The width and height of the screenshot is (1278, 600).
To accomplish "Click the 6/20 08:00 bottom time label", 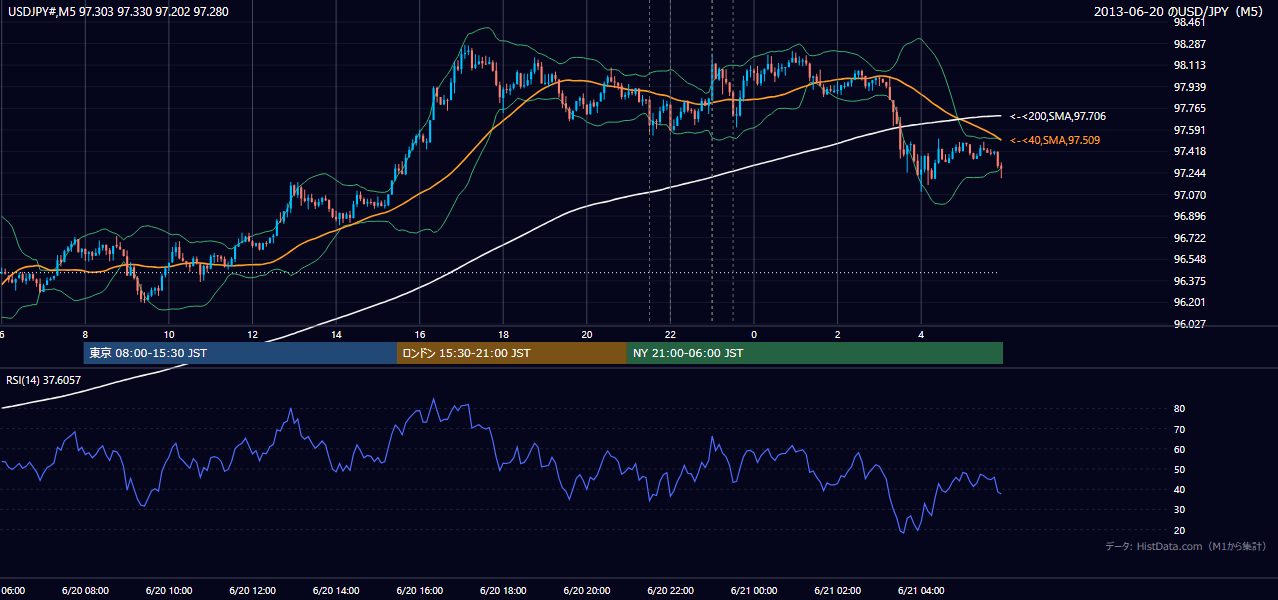I will (x=85, y=591).
